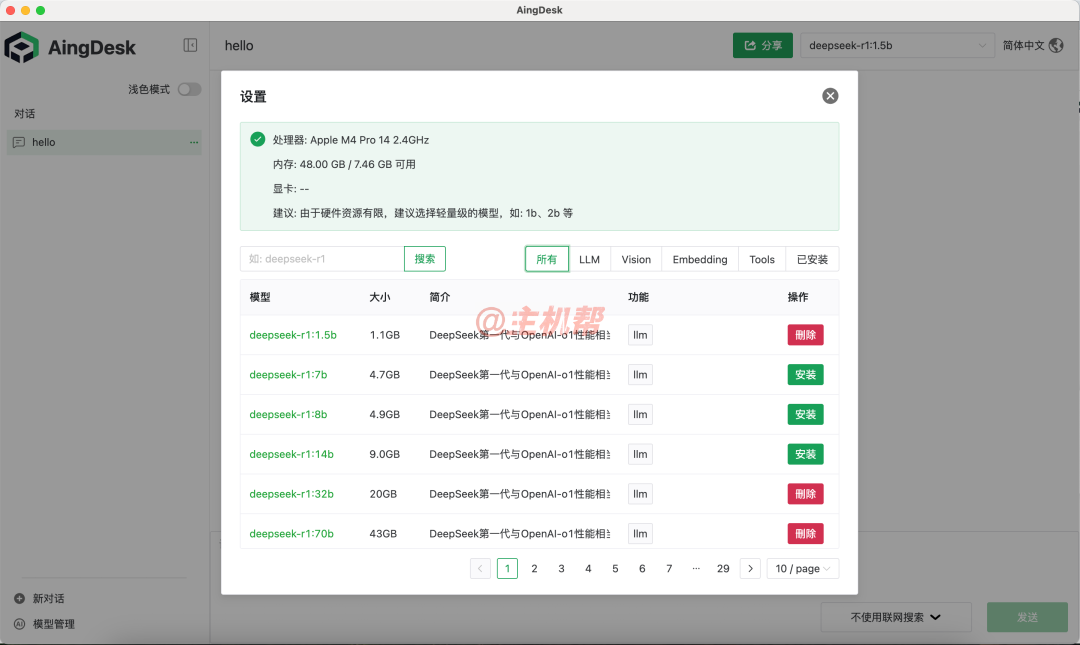Open the deepseek-r1:1.5b model link
The height and width of the screenshot is (645, 1080).
[x=293, y=335]
